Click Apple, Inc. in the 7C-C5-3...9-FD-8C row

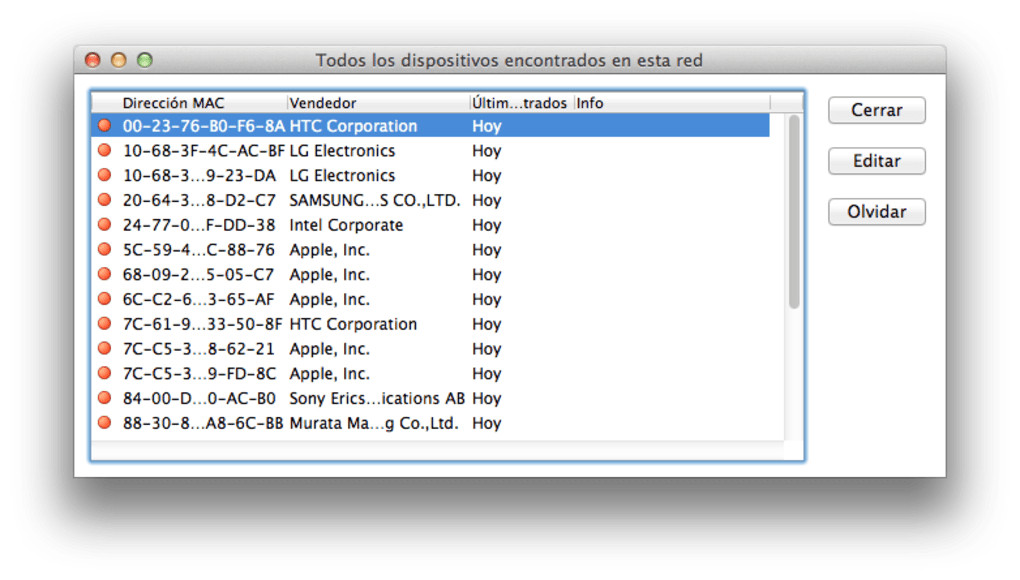329,373
